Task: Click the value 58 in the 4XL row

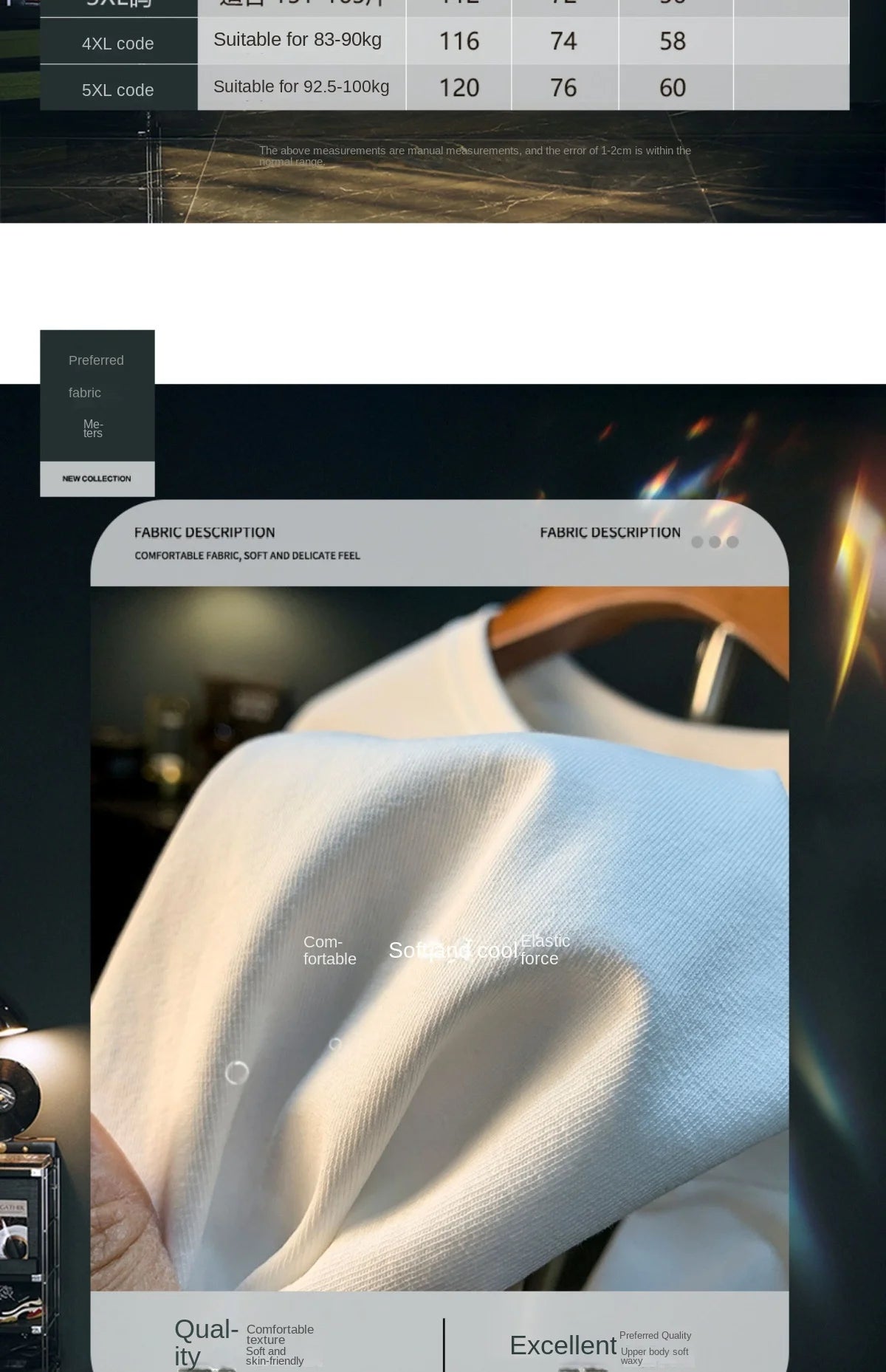Action: (673, 41)
